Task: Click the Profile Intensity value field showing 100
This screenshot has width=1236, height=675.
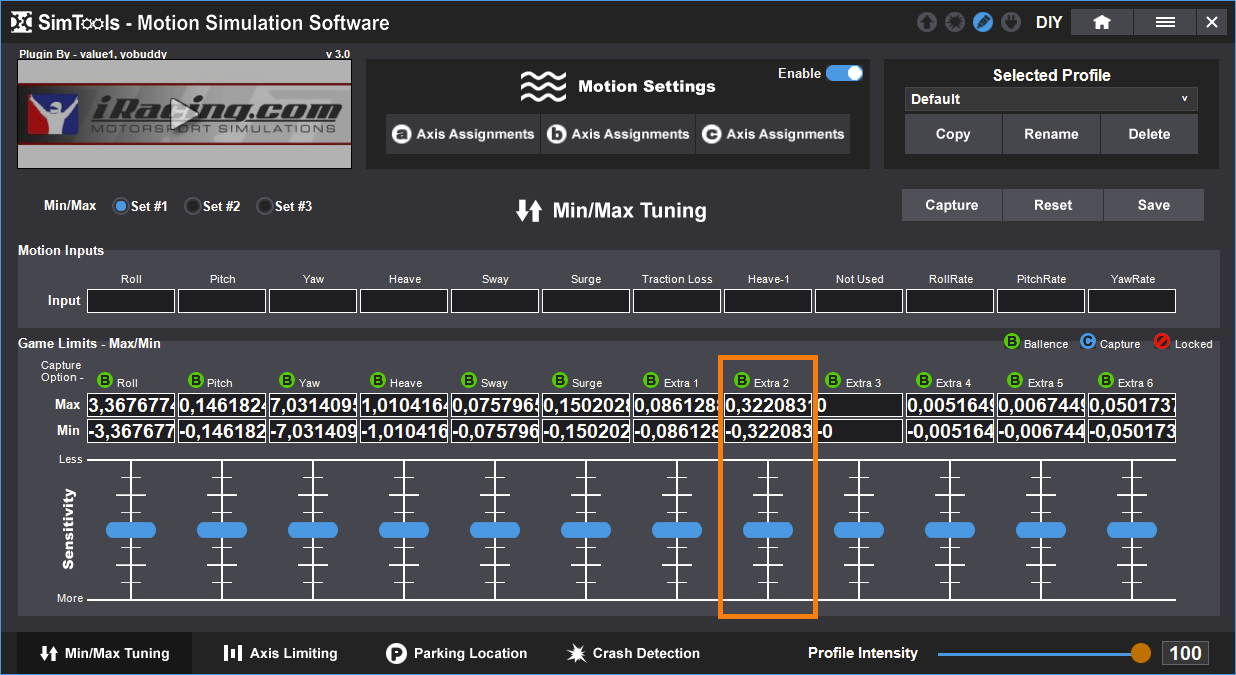Action: pos(1185,653)
